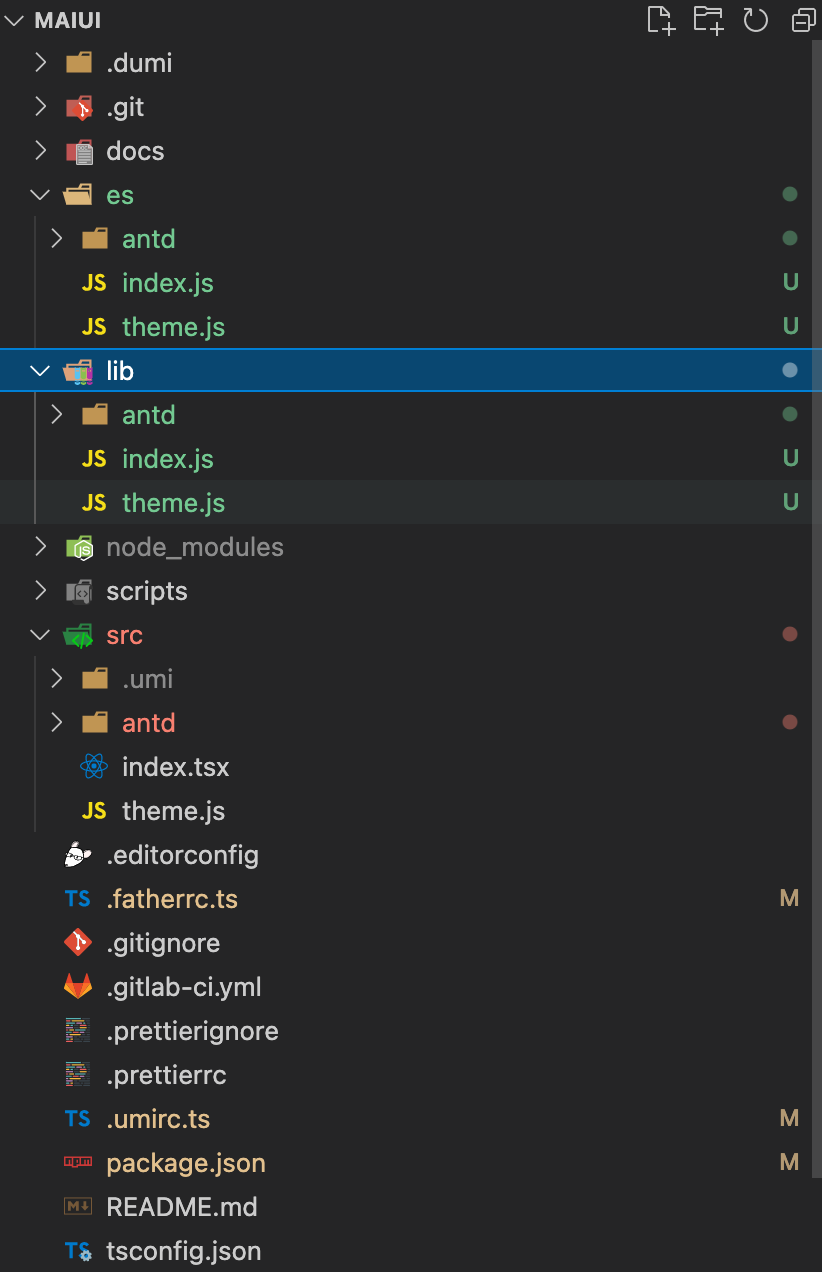This screenshot has width=822, height=1272.
Task: Open theme.js inside the lib folder
Action: pyautogui.click(x=173, y=502)
